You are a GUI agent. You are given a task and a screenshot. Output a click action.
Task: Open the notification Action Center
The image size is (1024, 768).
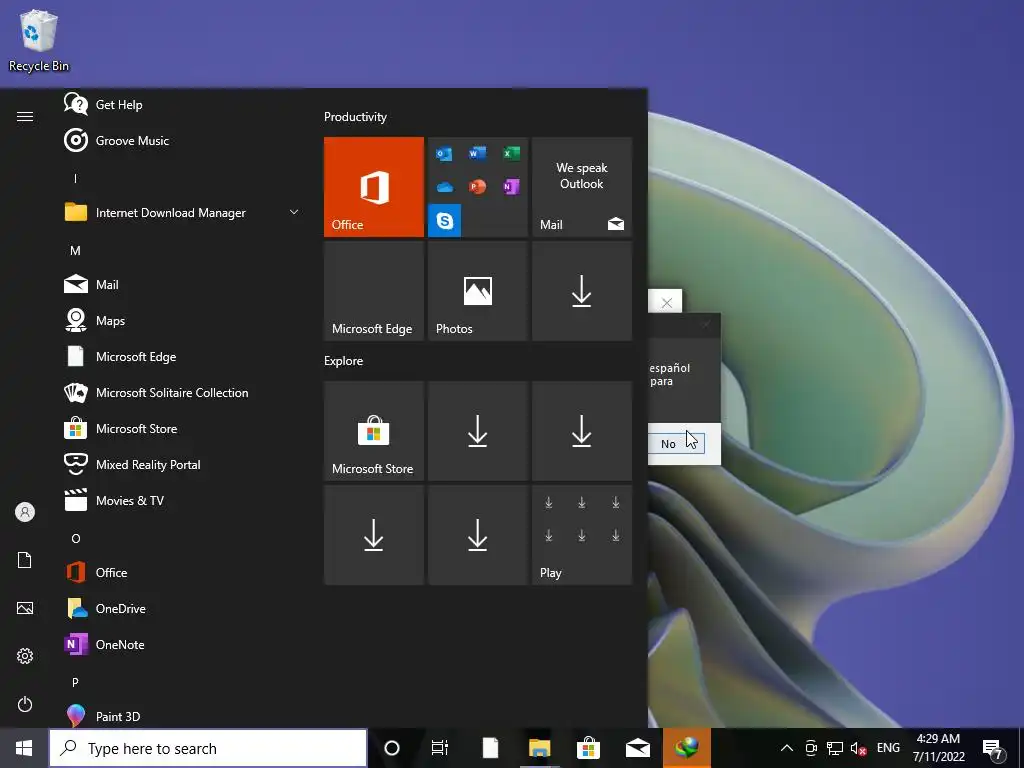point(993,750)
